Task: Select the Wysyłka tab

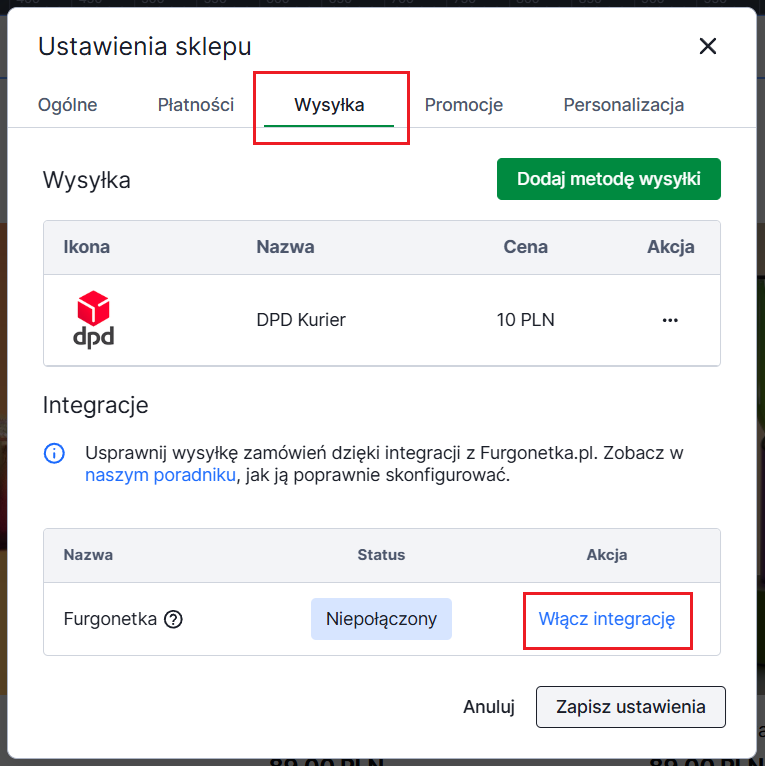Action: [329, 105]
